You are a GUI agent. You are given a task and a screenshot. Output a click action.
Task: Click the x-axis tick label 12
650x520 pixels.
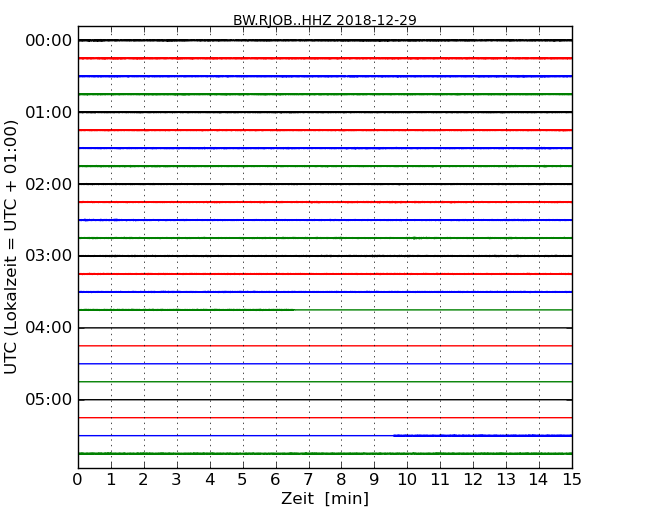point(473,480)
